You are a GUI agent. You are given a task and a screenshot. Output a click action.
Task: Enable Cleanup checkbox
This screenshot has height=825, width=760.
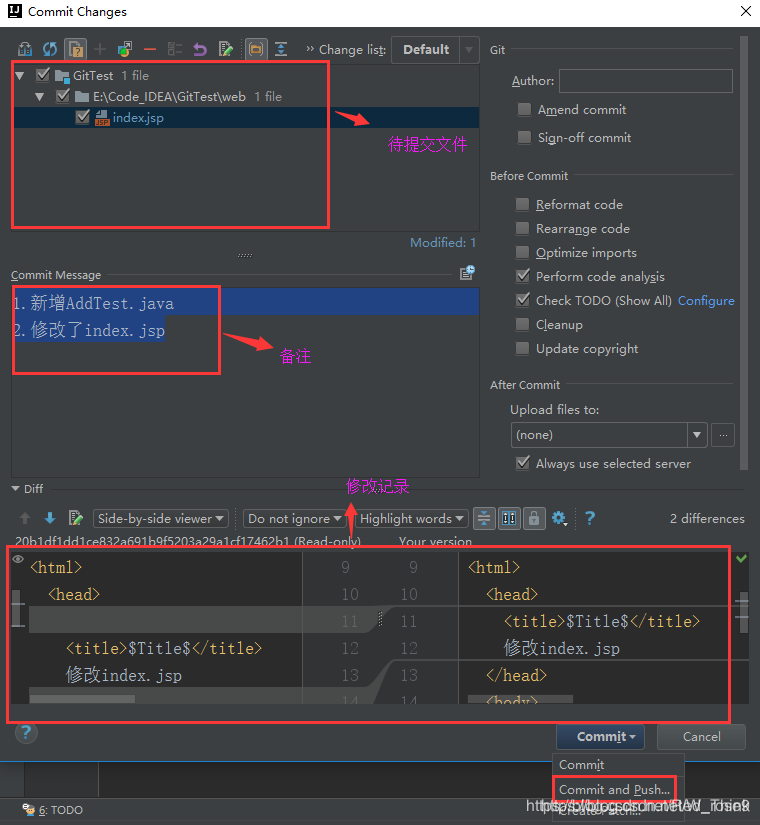click(522, 324)
